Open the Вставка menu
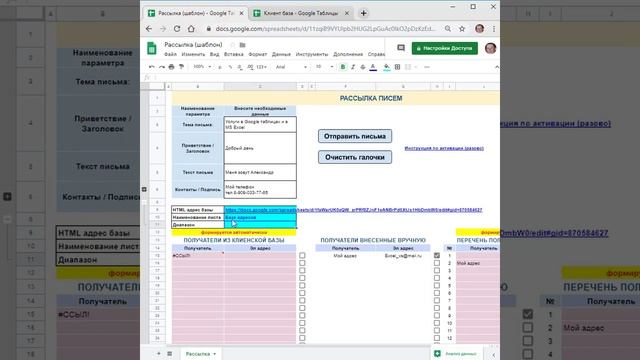 [234, 54]
